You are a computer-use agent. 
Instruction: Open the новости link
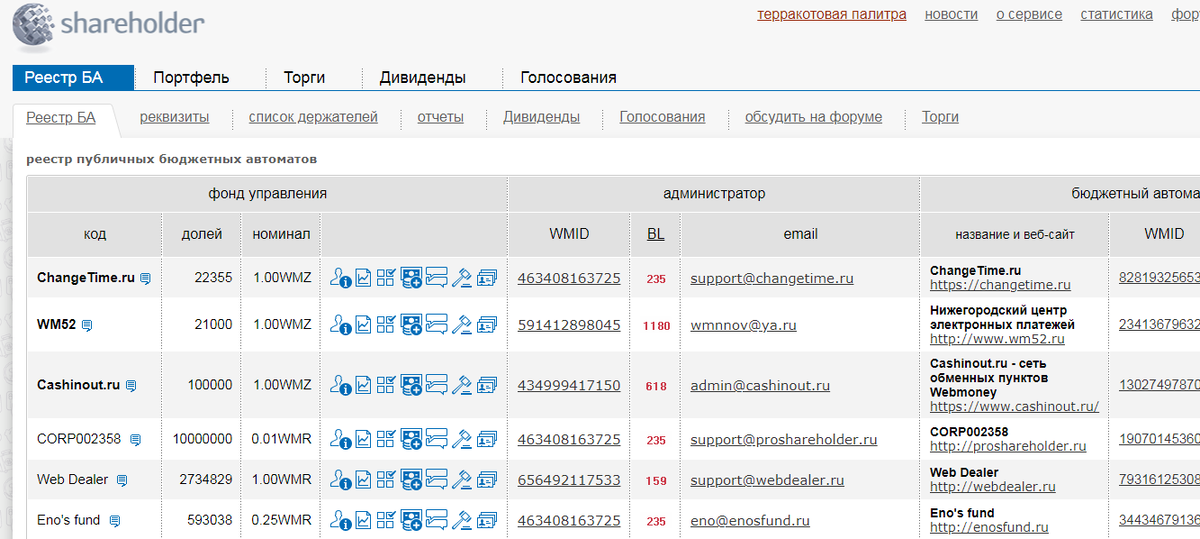(951, 14)
